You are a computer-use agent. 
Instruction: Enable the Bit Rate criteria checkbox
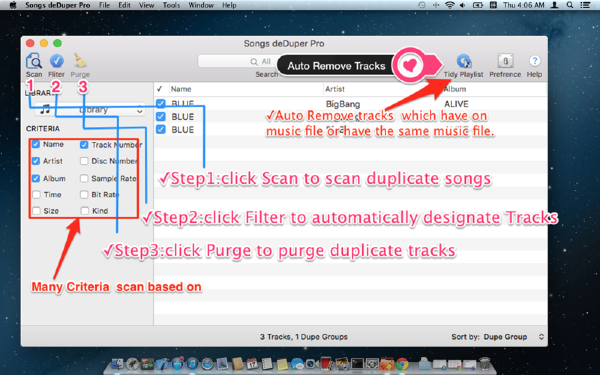[x=84, y=195]
